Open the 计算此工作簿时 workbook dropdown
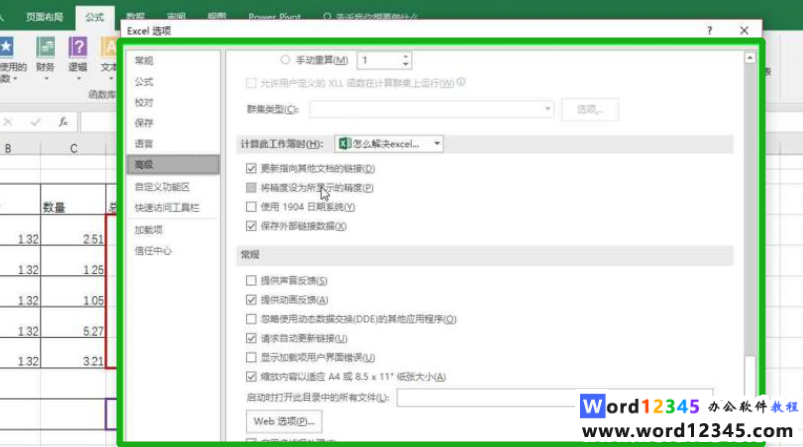 pyautogui.click(x=389, y=144)
